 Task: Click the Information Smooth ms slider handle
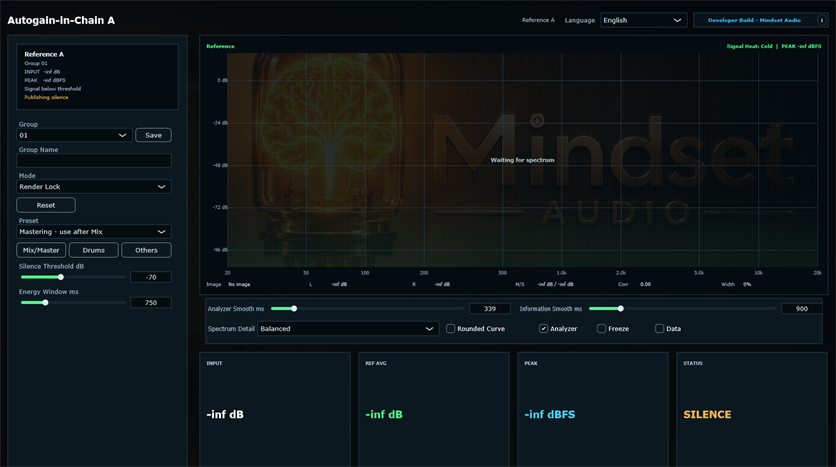621,309
